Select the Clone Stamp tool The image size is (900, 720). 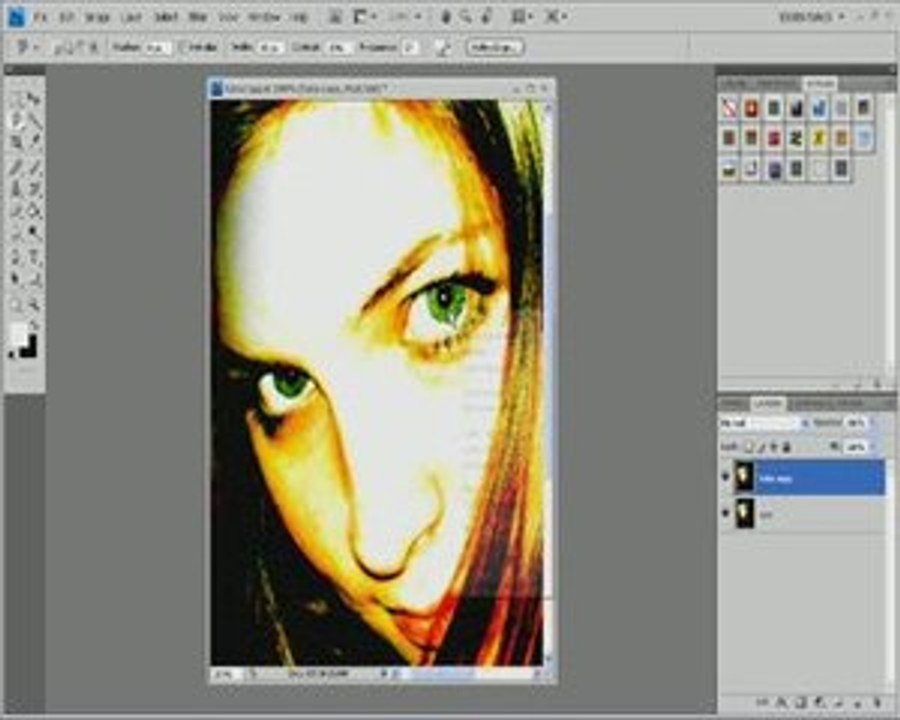click(16, 189)
